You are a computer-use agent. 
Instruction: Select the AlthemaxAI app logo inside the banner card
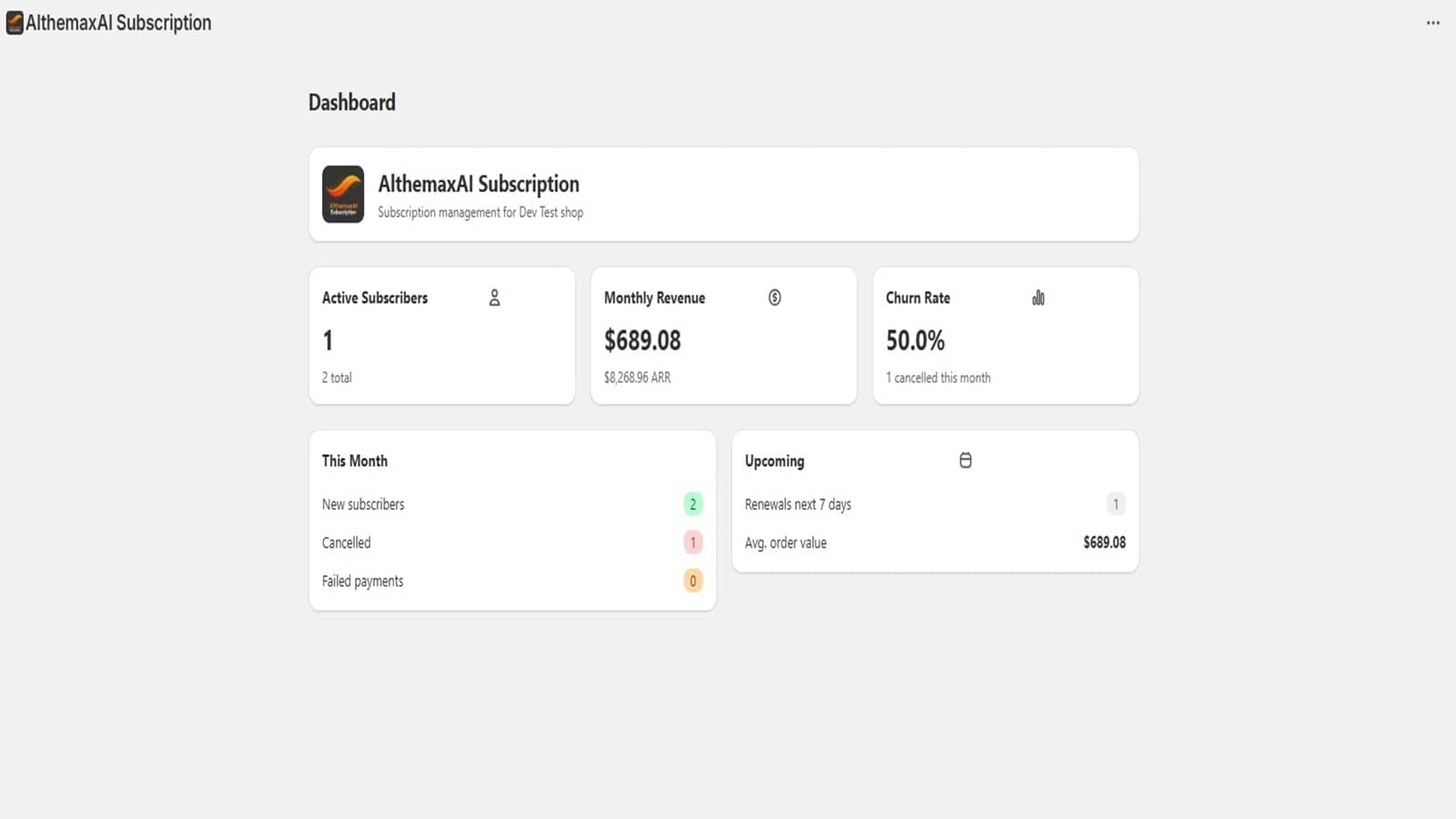(343, 194)
